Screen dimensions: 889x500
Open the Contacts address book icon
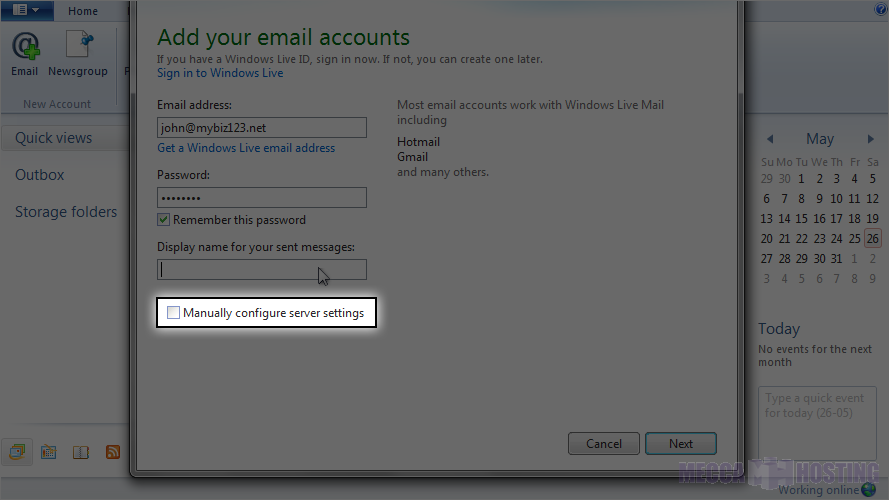[x=81, y=452]
